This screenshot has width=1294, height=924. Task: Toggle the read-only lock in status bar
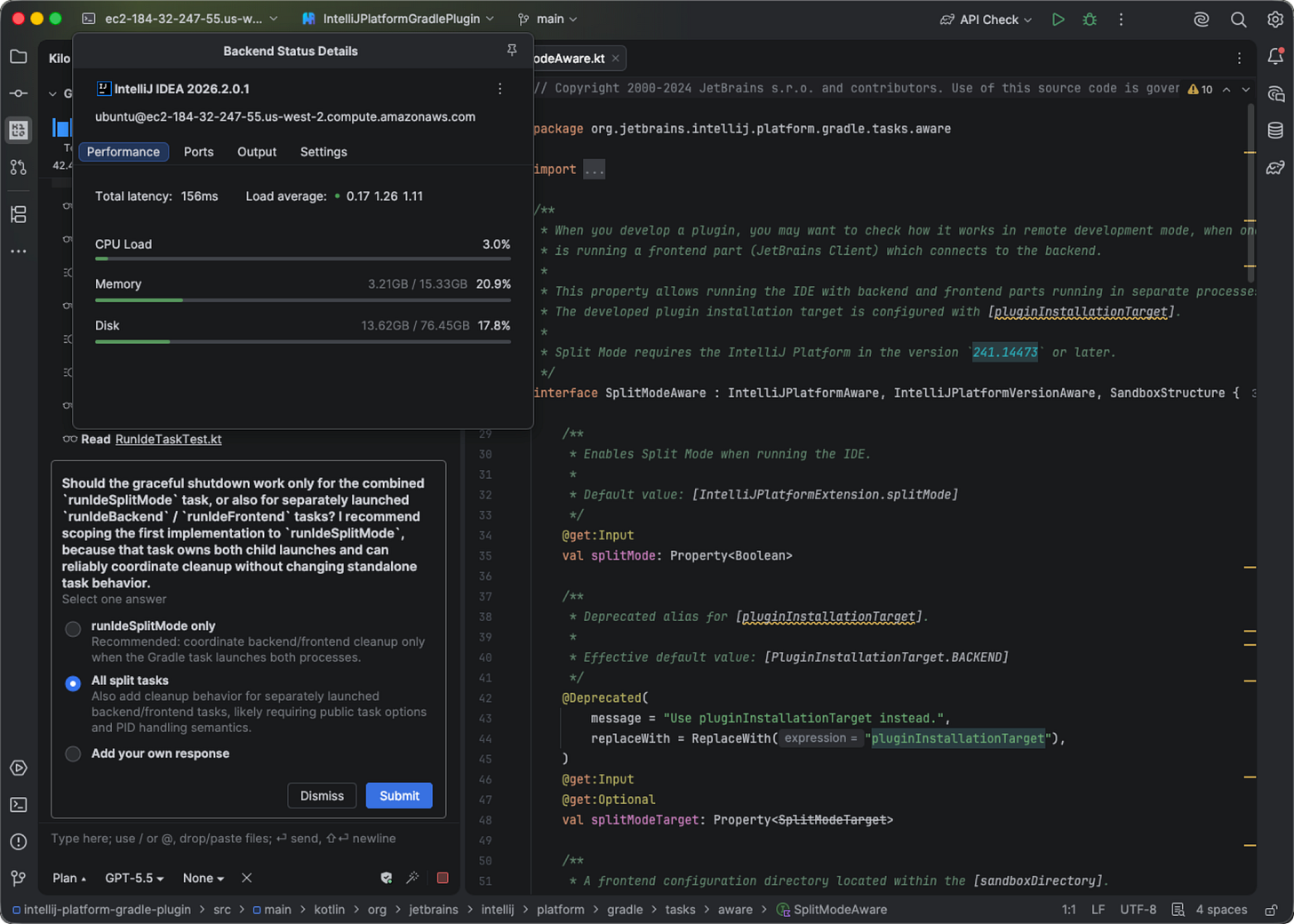[1272, 910]
